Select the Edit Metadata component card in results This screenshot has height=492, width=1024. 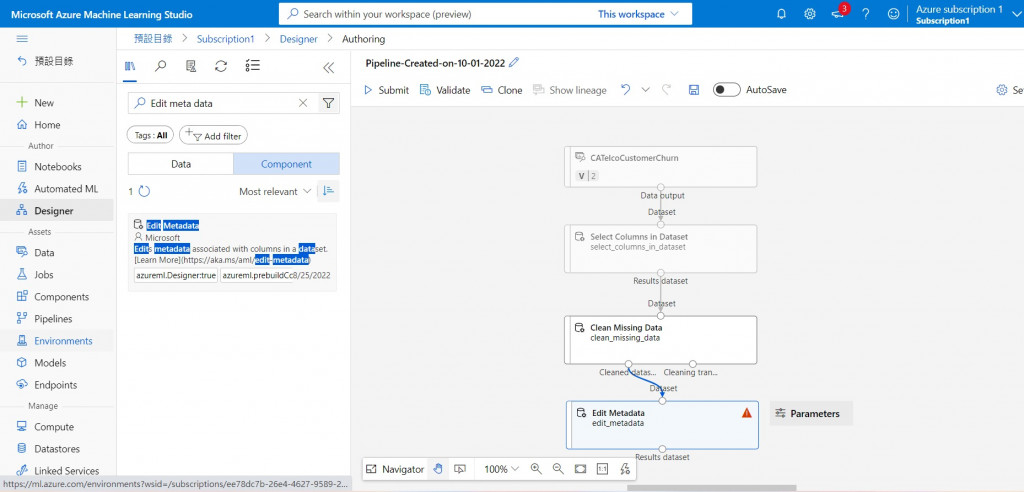click(x=232, y=252)
